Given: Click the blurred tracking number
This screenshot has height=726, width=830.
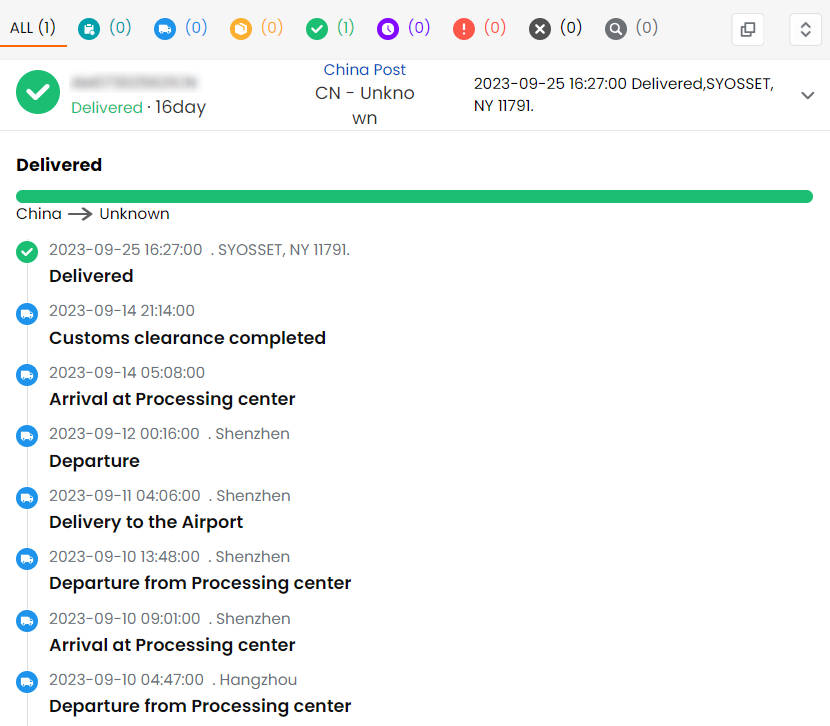Looking at the screenshot, I should pyautogui.click(x=134, y=82).
